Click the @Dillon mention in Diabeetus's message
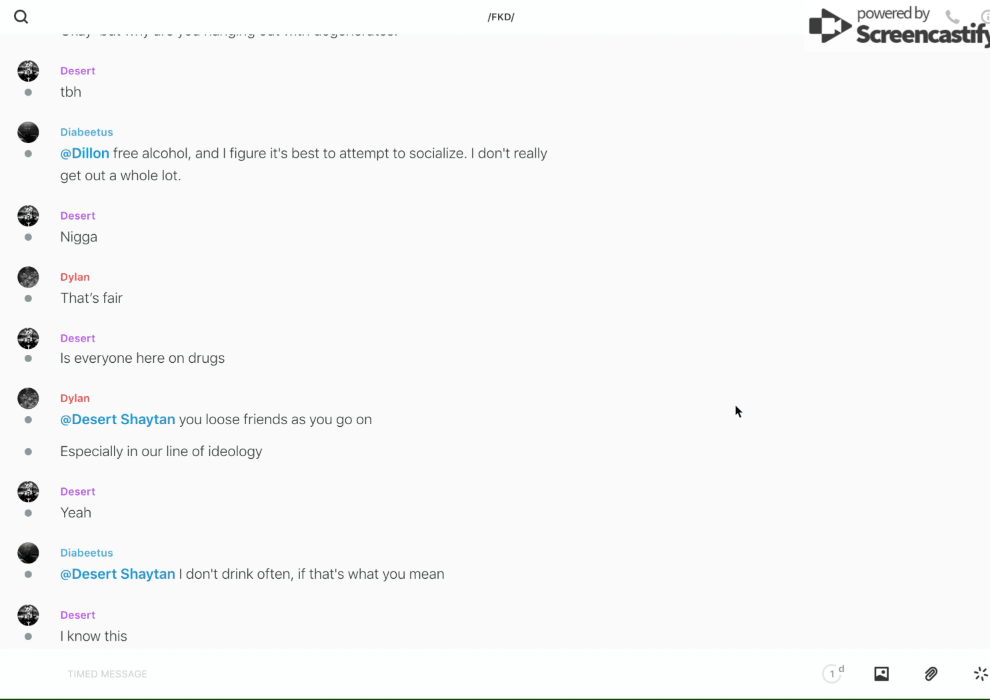 [x=85, y=154]
